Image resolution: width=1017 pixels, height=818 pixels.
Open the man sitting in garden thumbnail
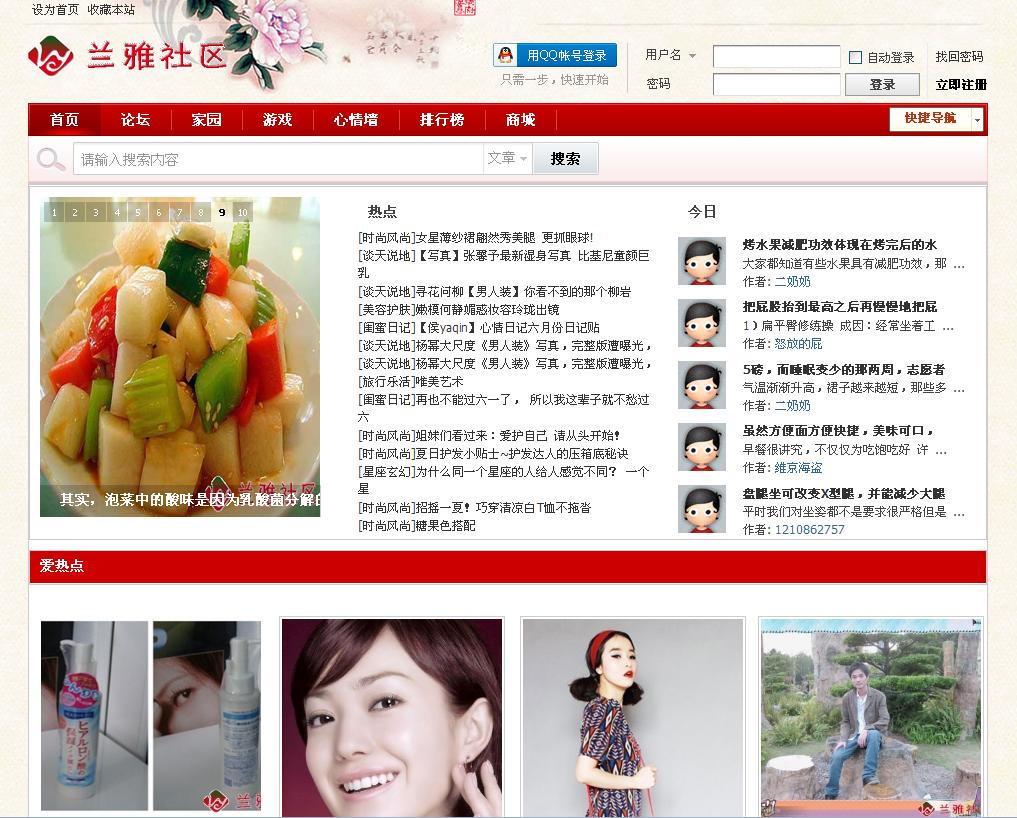(871, 717)
